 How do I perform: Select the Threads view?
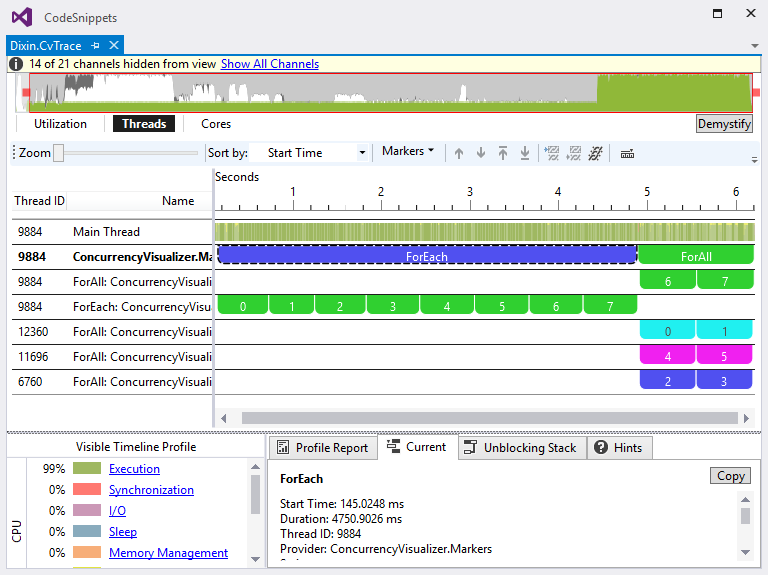[x=144, y=124]
